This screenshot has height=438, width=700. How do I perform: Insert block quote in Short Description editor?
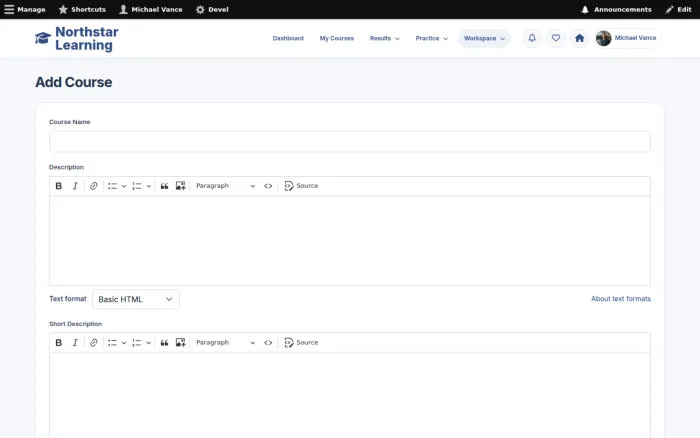[x=164, y=342]
